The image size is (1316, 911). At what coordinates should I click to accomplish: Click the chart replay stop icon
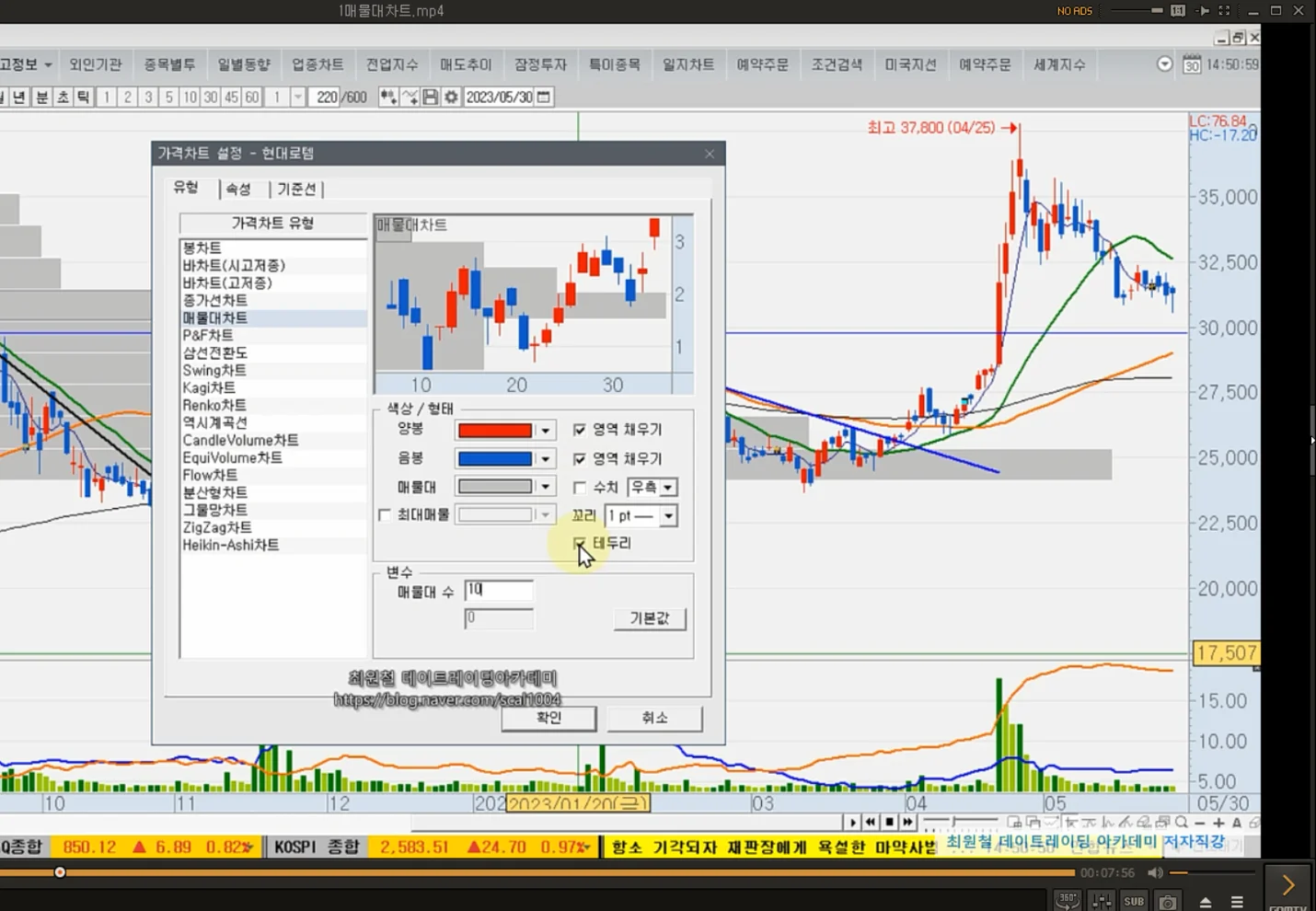889,822
